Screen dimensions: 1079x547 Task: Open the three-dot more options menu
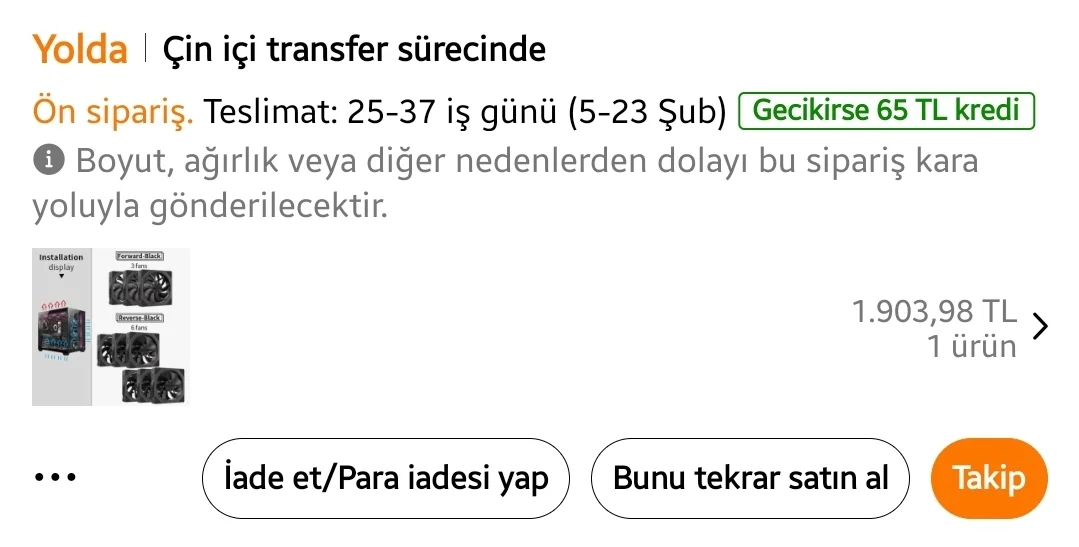pyautogui.click(x=55, y=477)
